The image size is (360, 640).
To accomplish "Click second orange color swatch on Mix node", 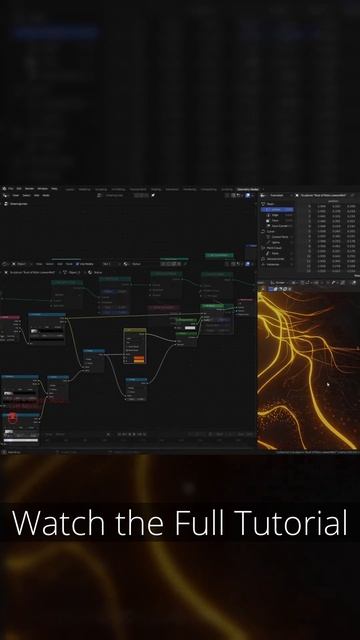I will click(x=139, y=361).
